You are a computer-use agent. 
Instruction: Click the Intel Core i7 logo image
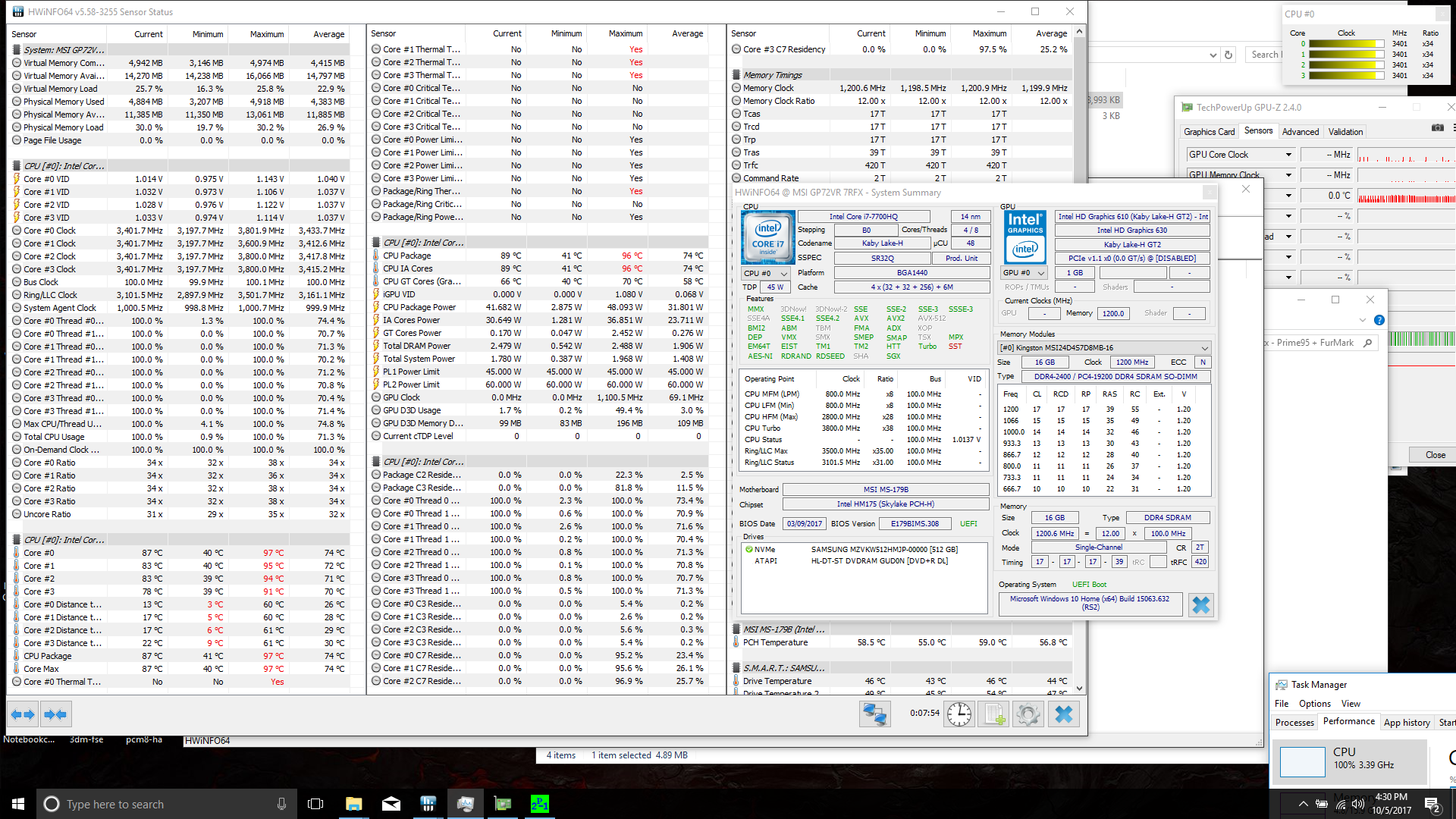pyautogui.click(x=767, y=237)
